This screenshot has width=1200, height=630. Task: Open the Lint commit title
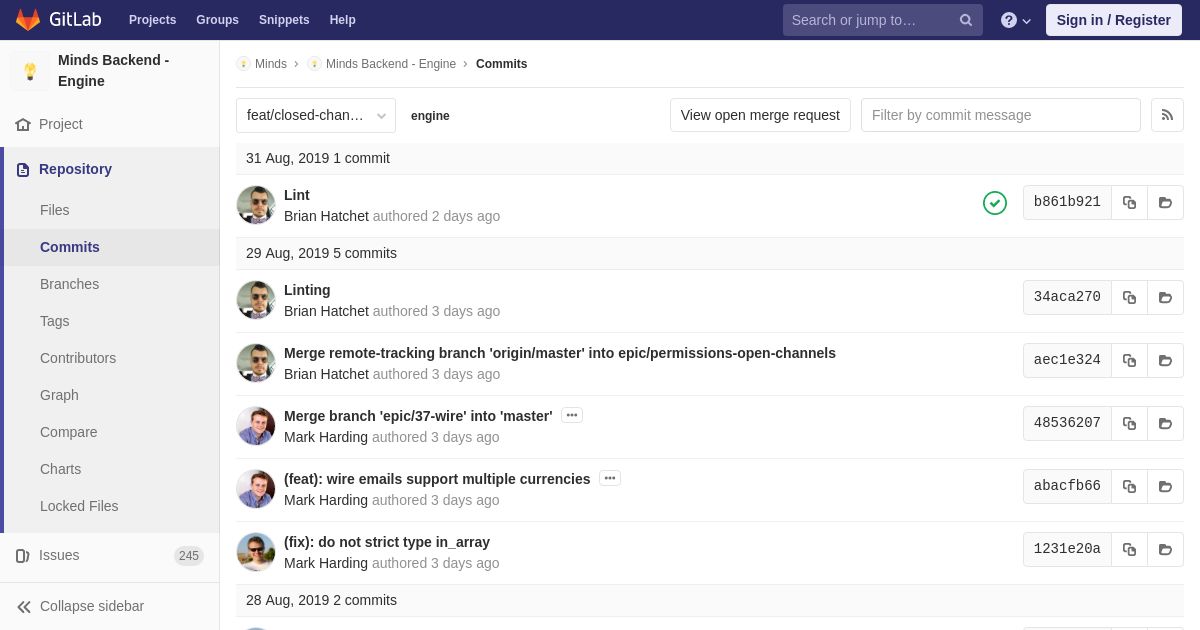click(297, 195)
